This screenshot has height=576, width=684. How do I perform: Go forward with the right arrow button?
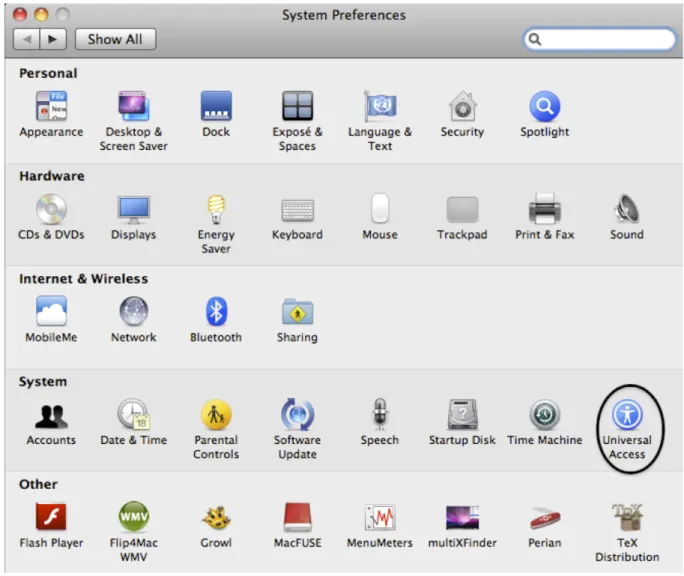53,39
